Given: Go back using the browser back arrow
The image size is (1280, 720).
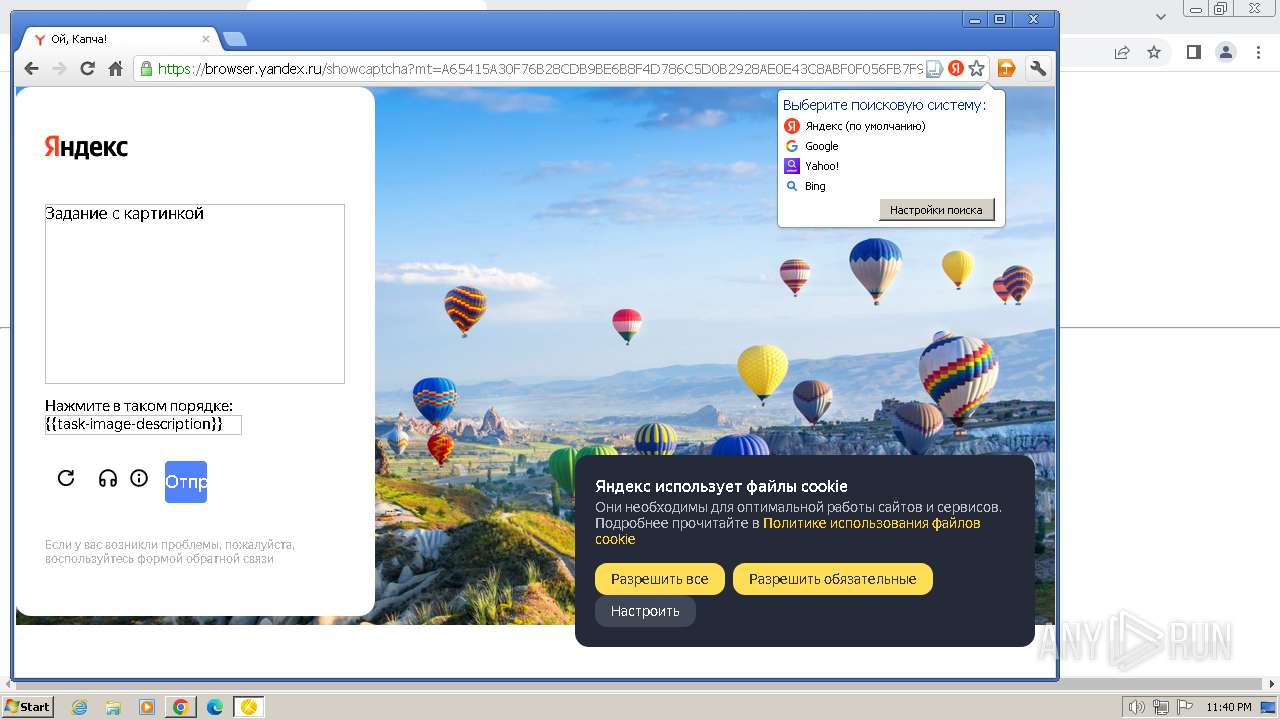Looking at the screenshot, I should 31,68.
